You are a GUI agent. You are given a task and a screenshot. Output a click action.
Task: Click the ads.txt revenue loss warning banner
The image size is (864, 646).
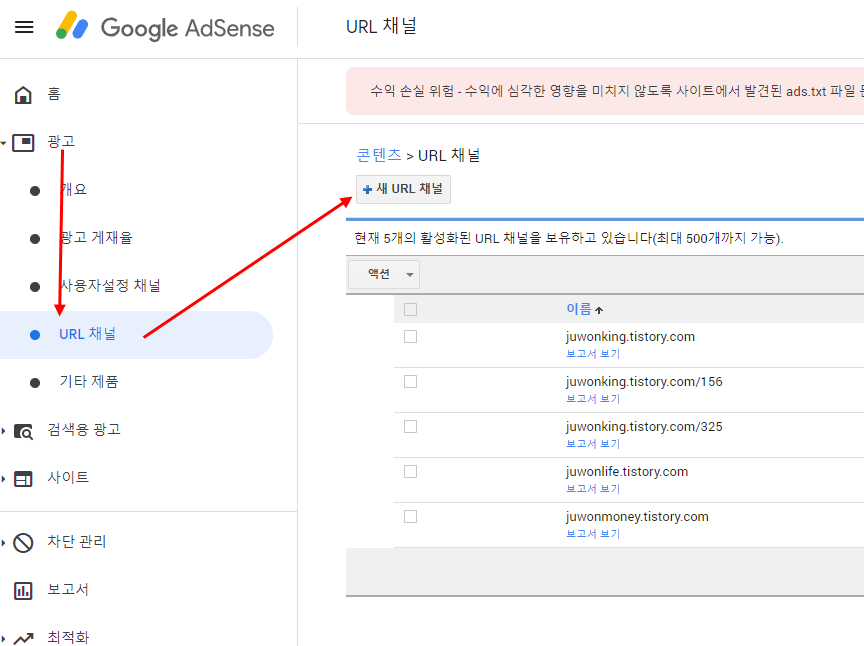click(605, 91)
